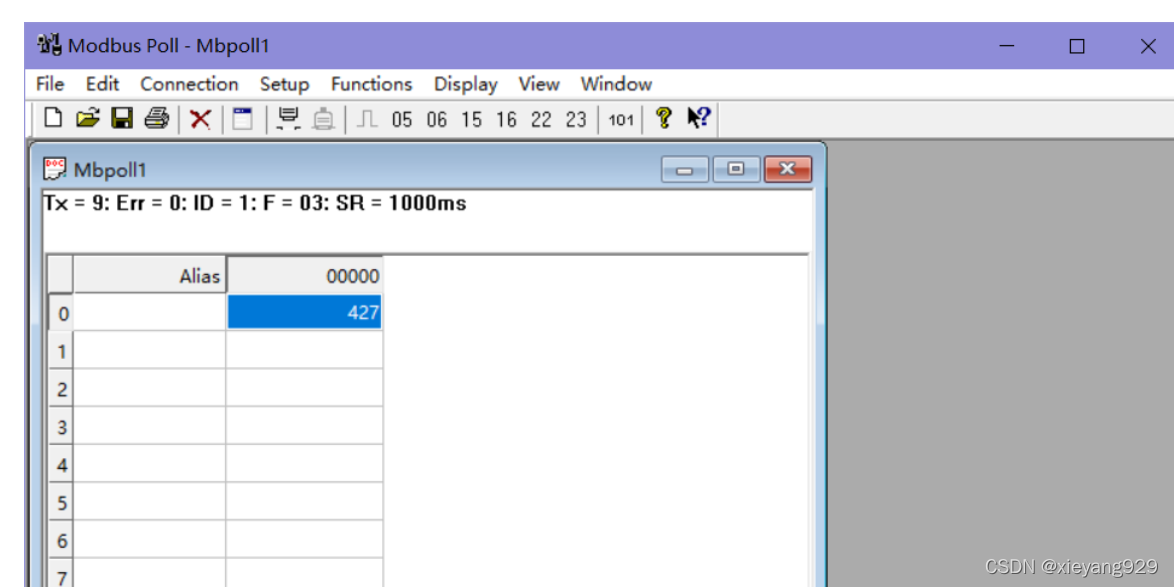
Task: Open the View menu
Action: tap(539, 84)
